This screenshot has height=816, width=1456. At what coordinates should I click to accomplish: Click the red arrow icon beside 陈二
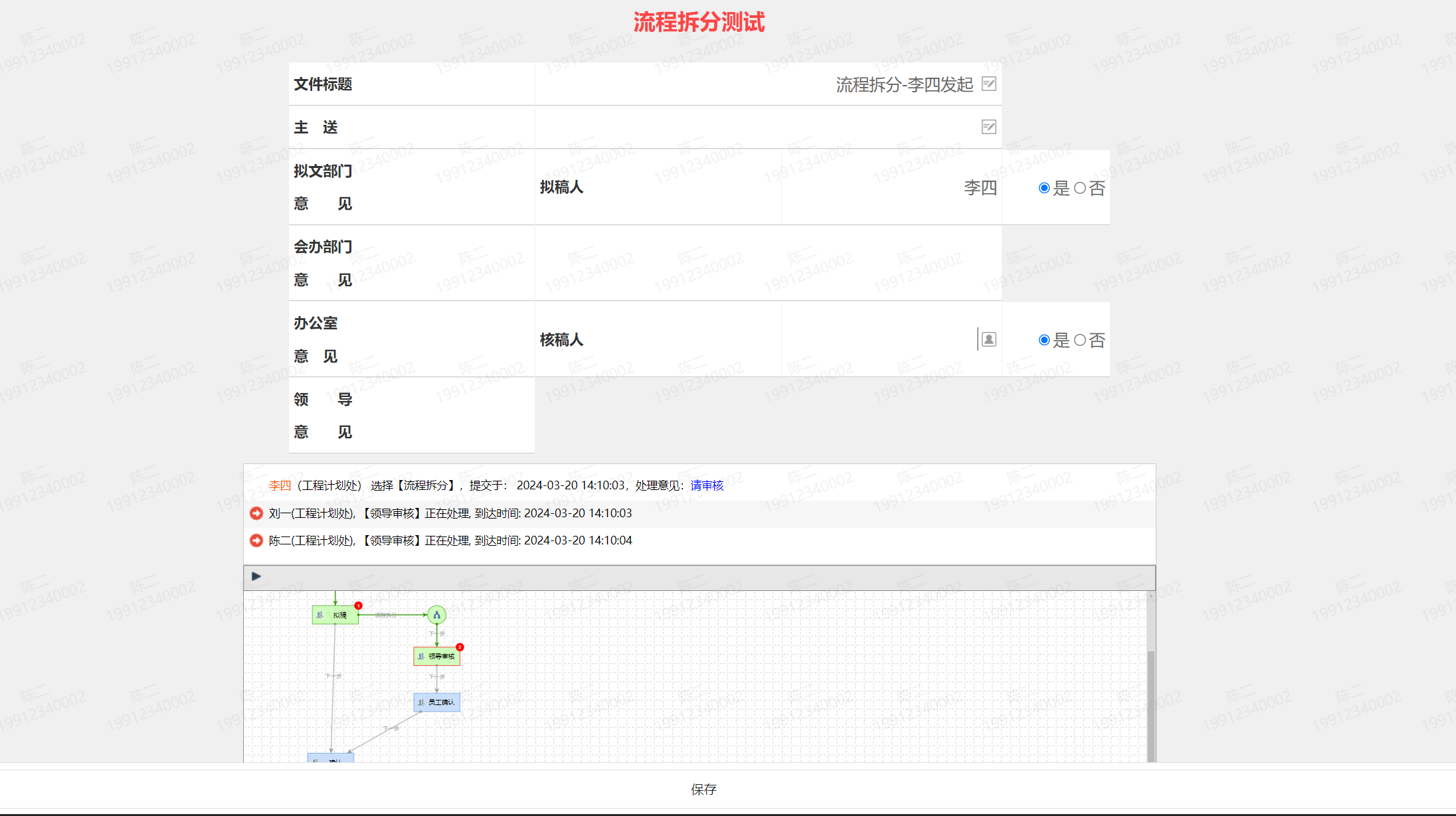coord(256,540)
